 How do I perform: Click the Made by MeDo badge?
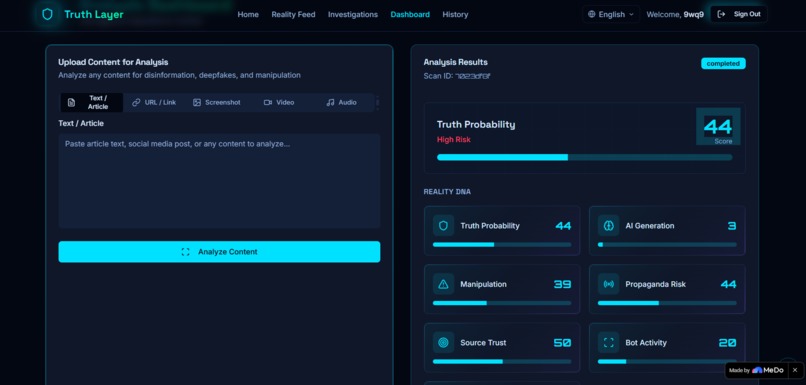pos(756,370)
